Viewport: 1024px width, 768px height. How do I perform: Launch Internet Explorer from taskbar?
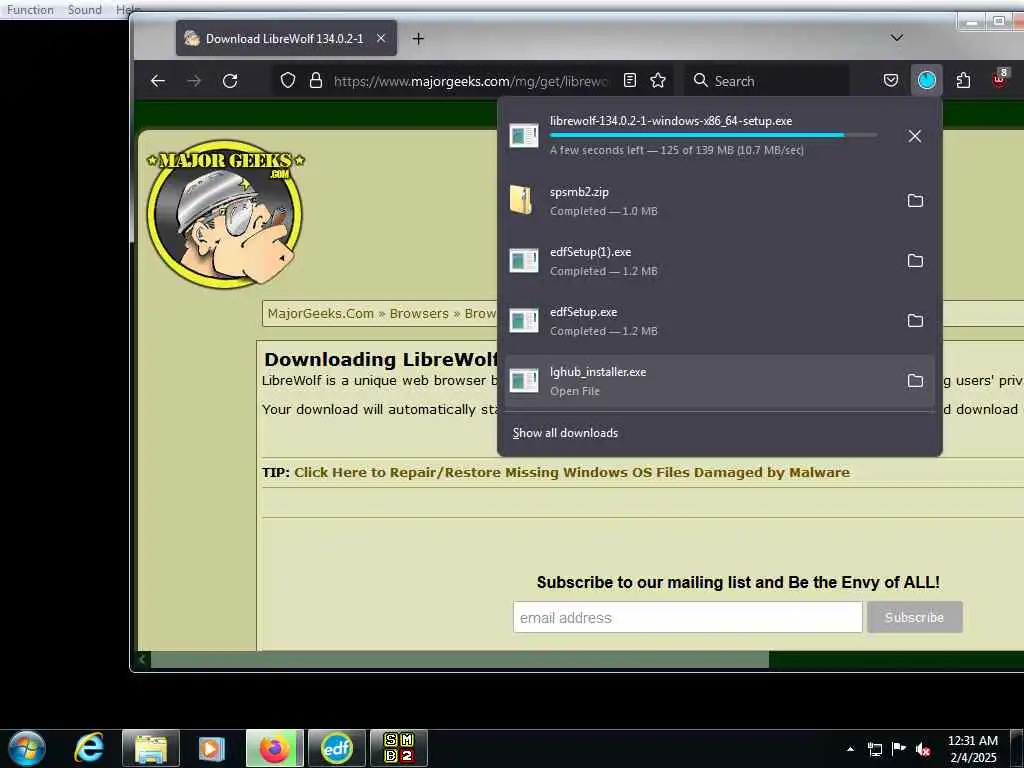point(89,748)
